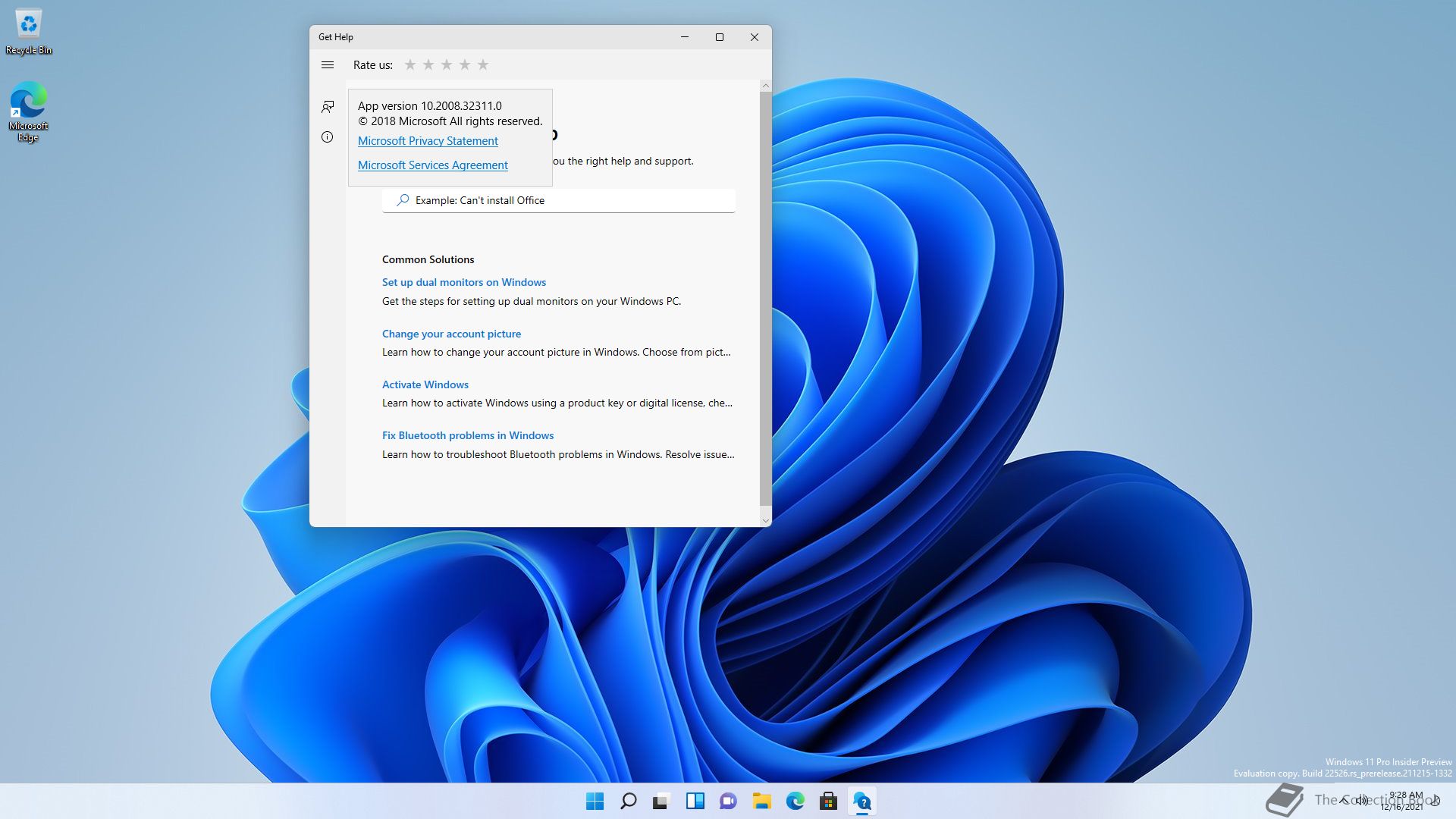The width and height of the screenshot is (1456, 819).
Task: Open taskbar Search
Action: (629, 801)
